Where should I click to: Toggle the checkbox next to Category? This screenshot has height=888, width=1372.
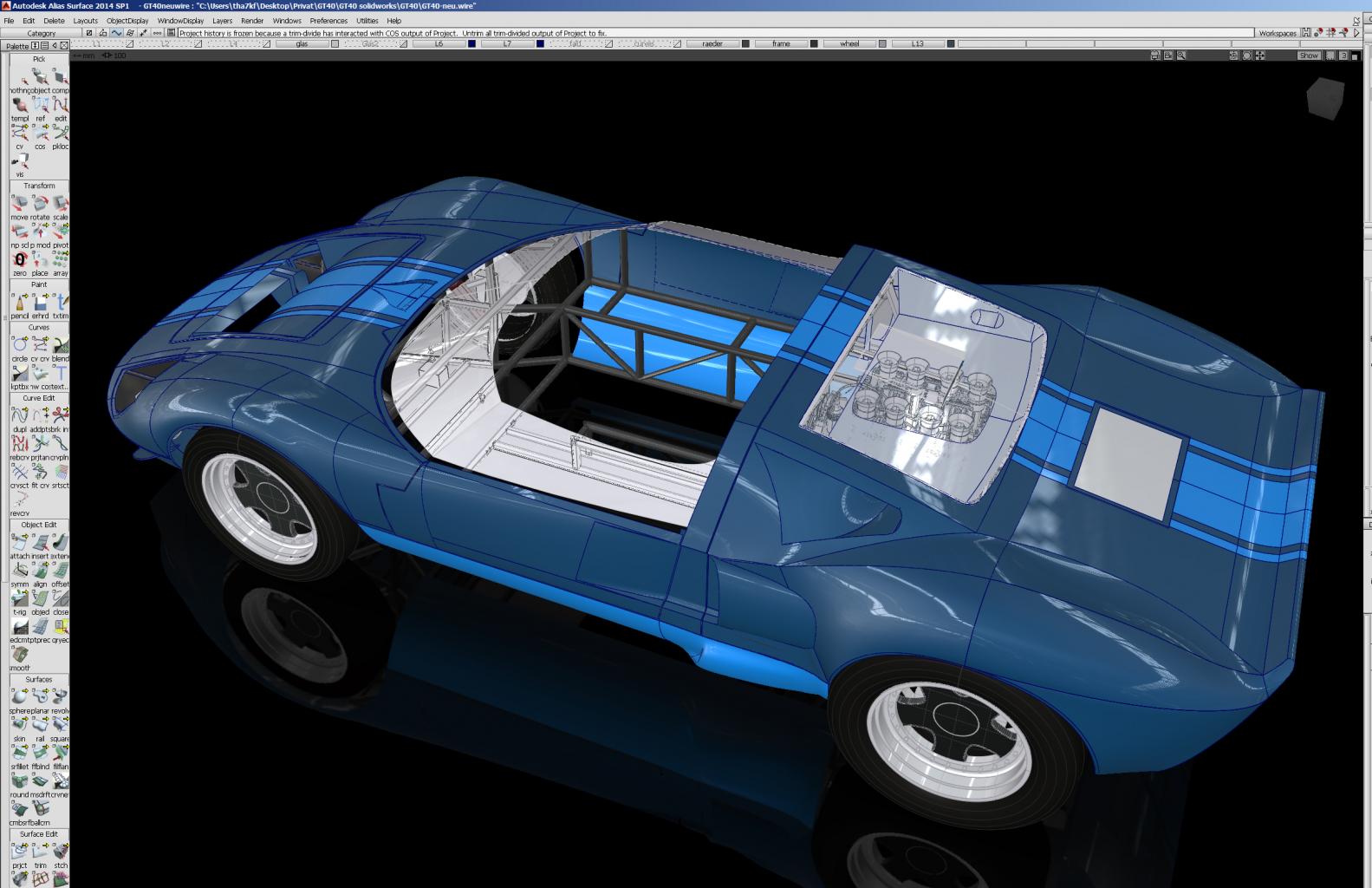point(88,33)
